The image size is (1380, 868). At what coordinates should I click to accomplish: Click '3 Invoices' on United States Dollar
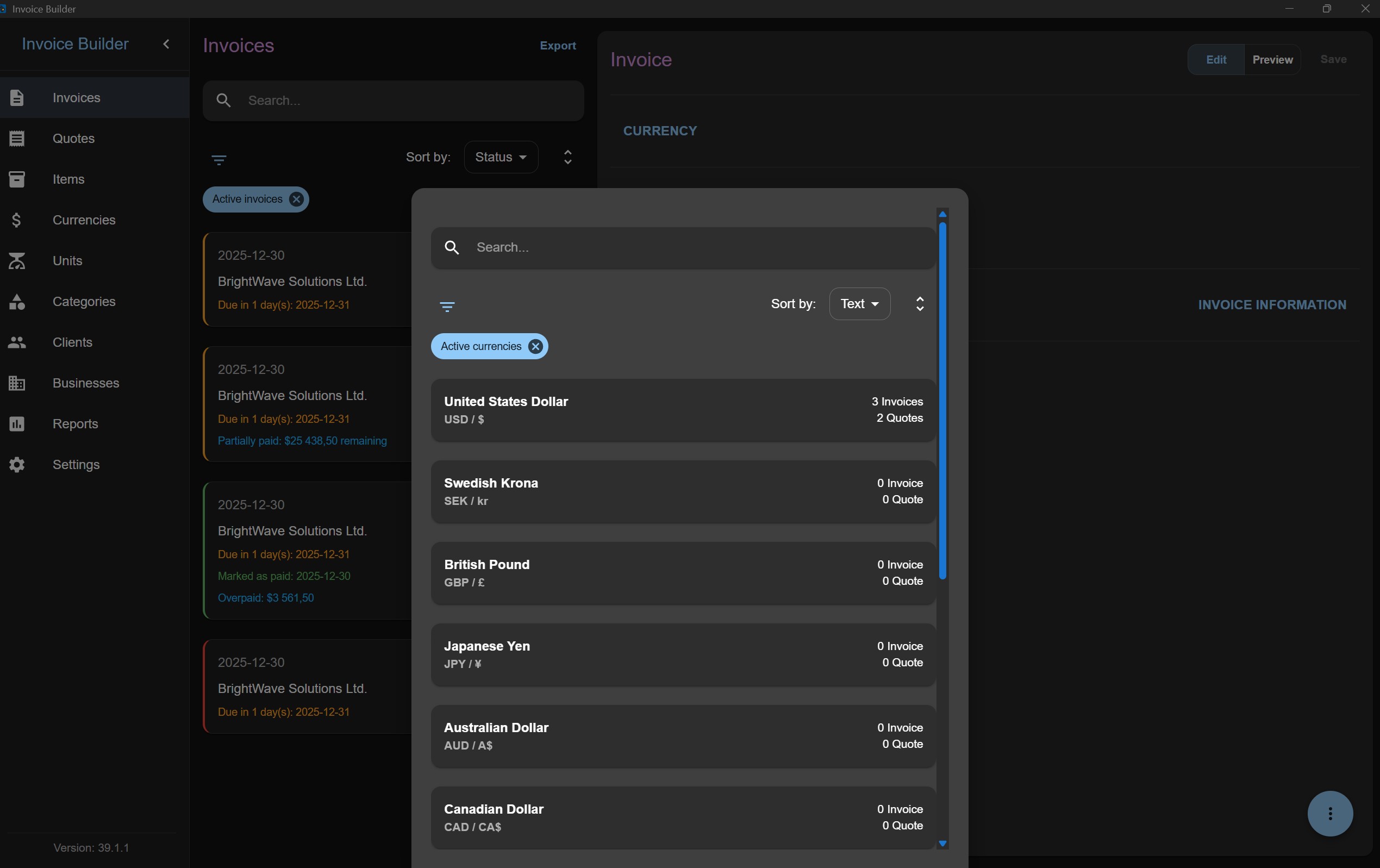click(x=897, y=402)
